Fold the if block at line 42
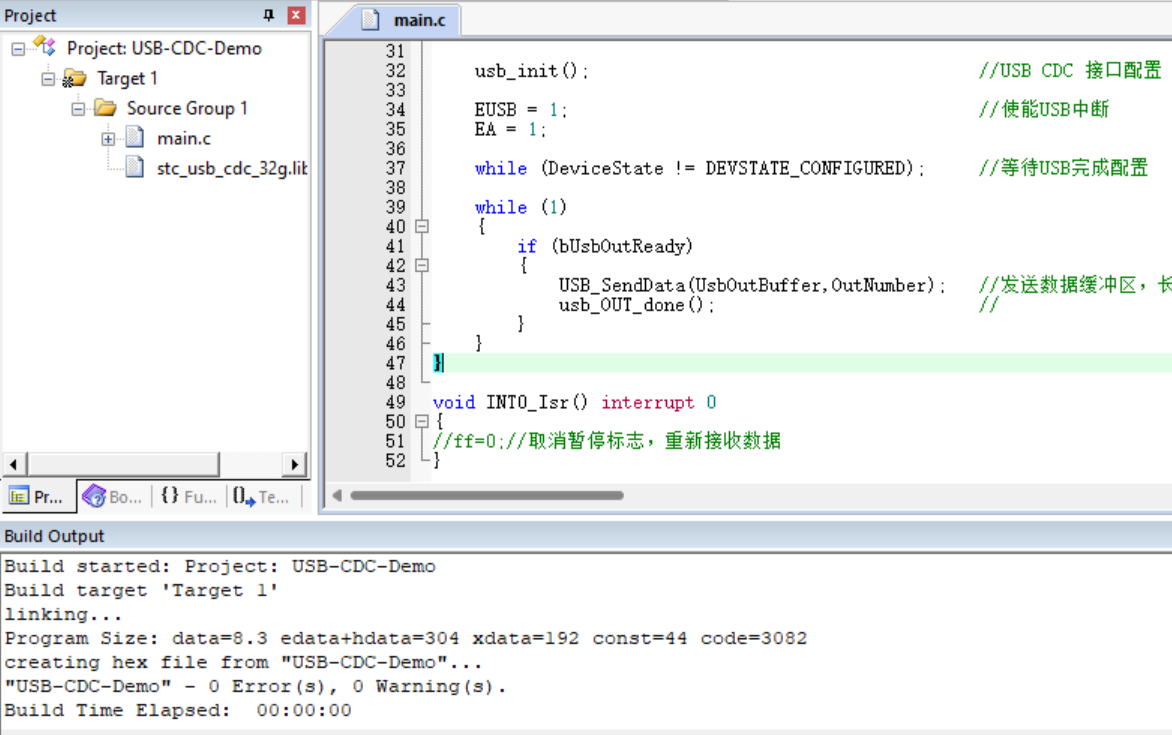1172x735 pixels. pos(422,266)
